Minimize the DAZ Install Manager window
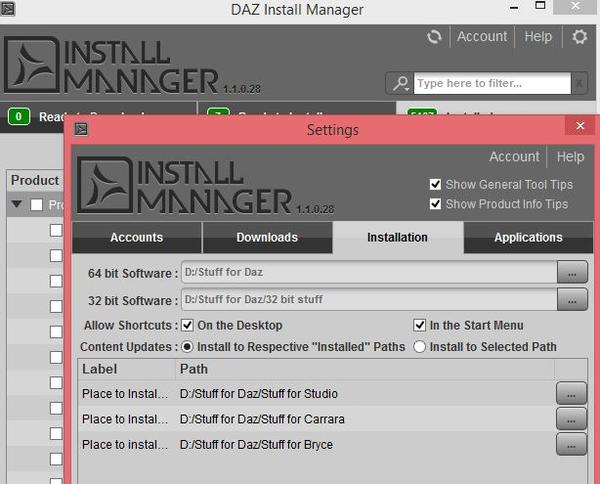This screenshot has width=600, height=484. click(x=514, y=7)
